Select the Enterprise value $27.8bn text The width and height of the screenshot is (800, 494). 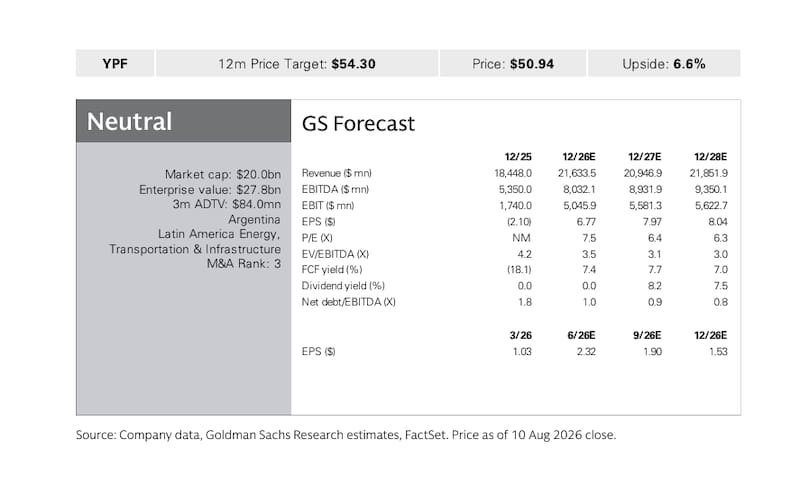pyautogui.click(x=210, y=190)
